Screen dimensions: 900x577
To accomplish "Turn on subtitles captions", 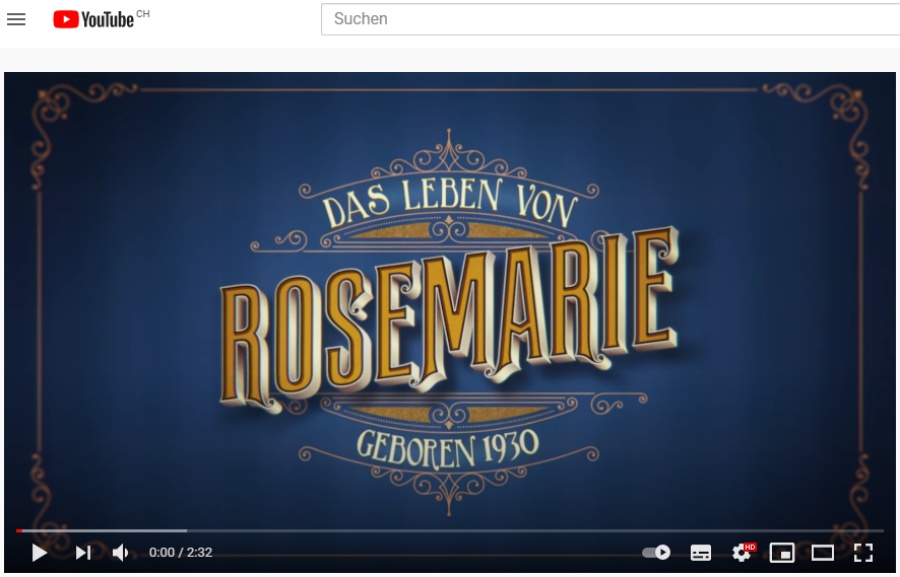I will (700, 553).
